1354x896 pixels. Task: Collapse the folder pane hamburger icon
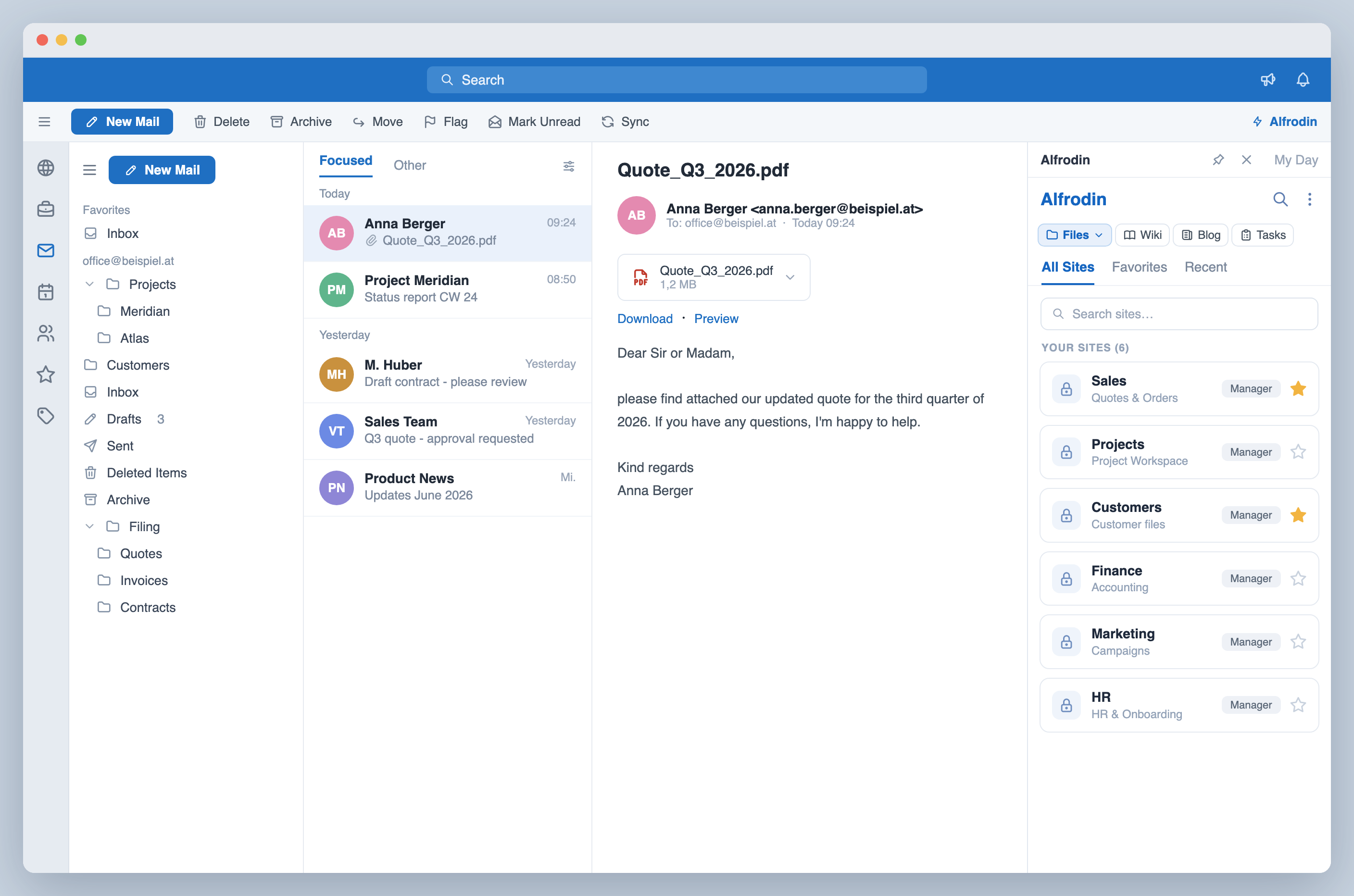(90, 170)
